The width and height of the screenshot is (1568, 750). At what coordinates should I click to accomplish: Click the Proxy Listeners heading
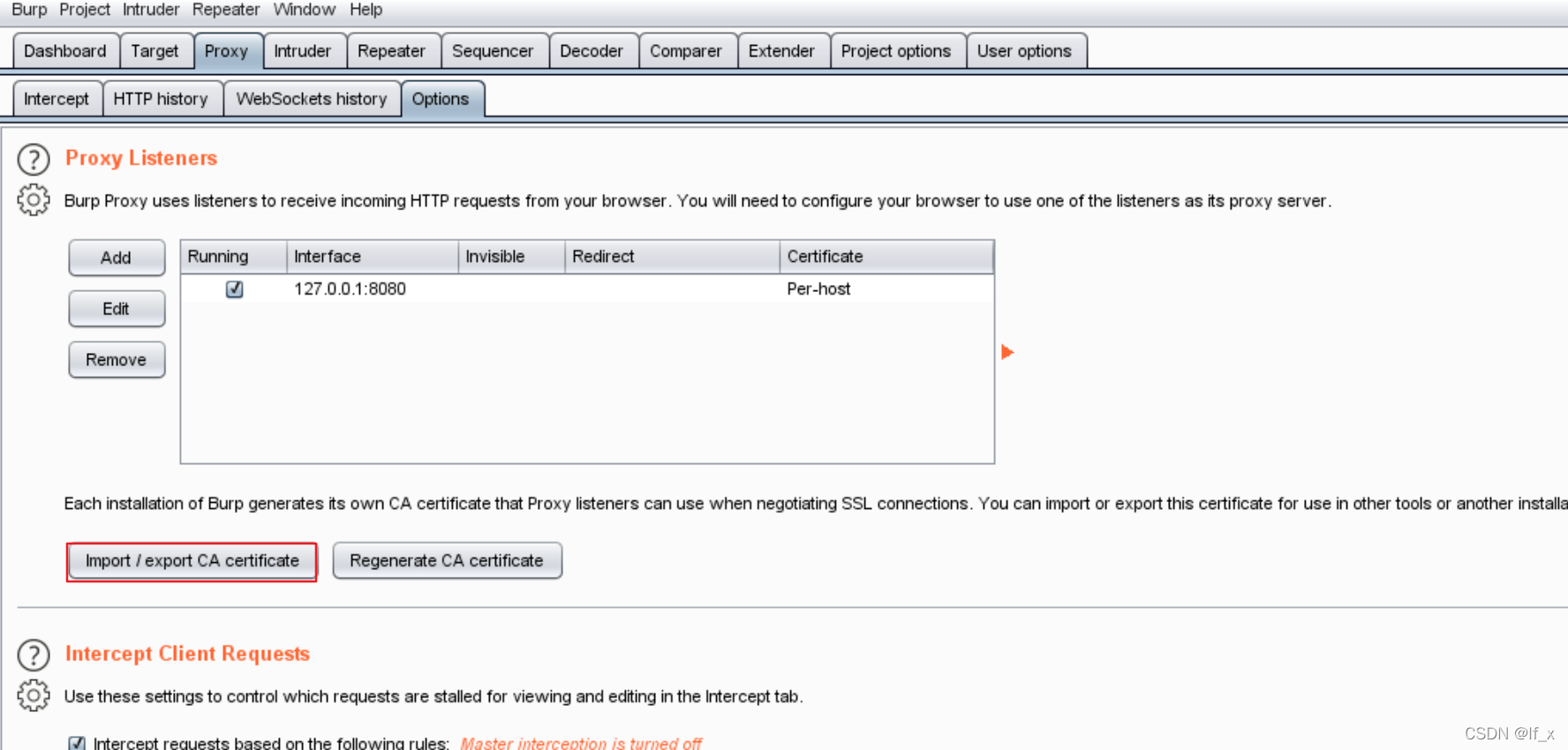coord(141,158)
